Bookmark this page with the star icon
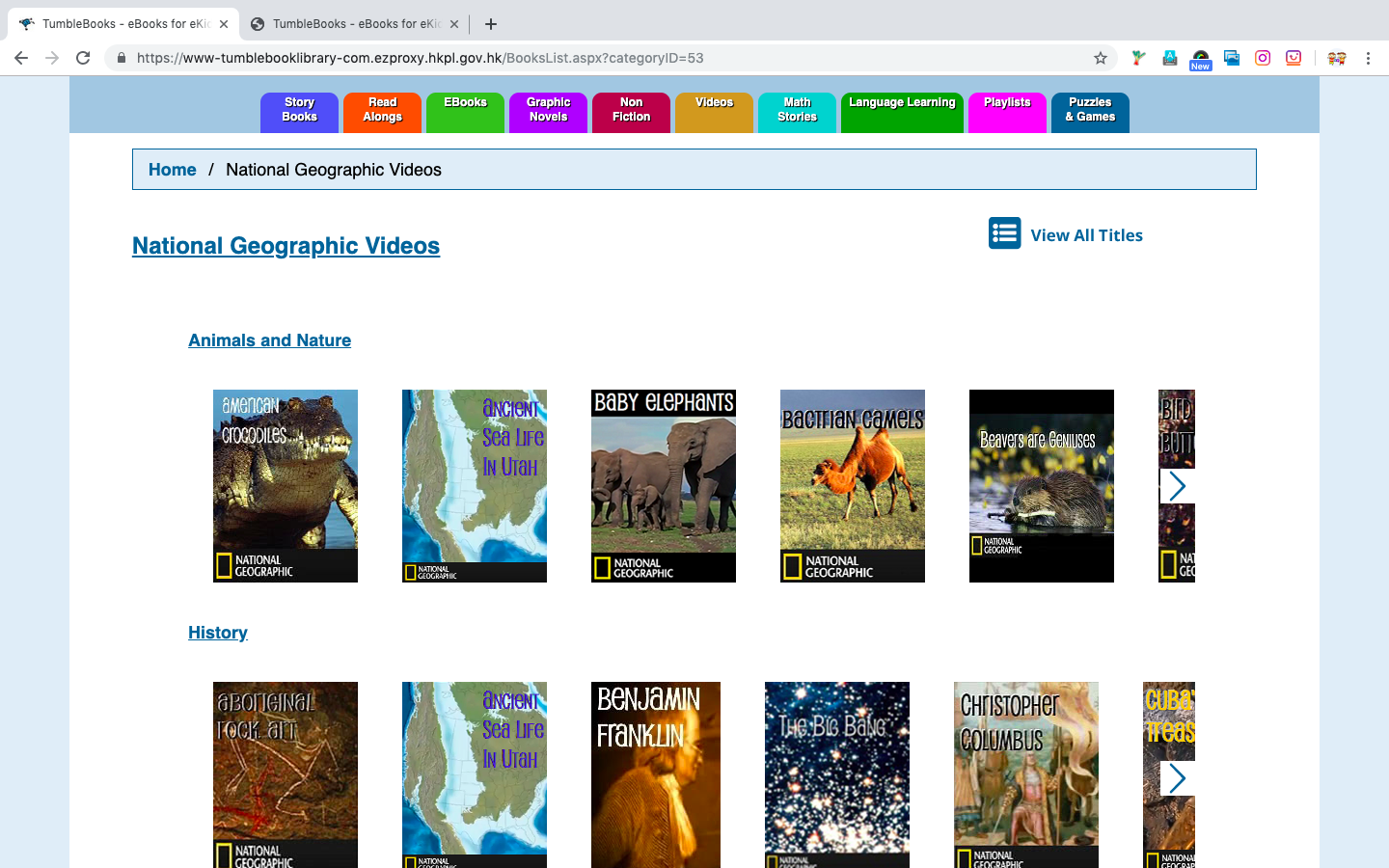The image size is (1389, 868). (x=1101, y=58)
